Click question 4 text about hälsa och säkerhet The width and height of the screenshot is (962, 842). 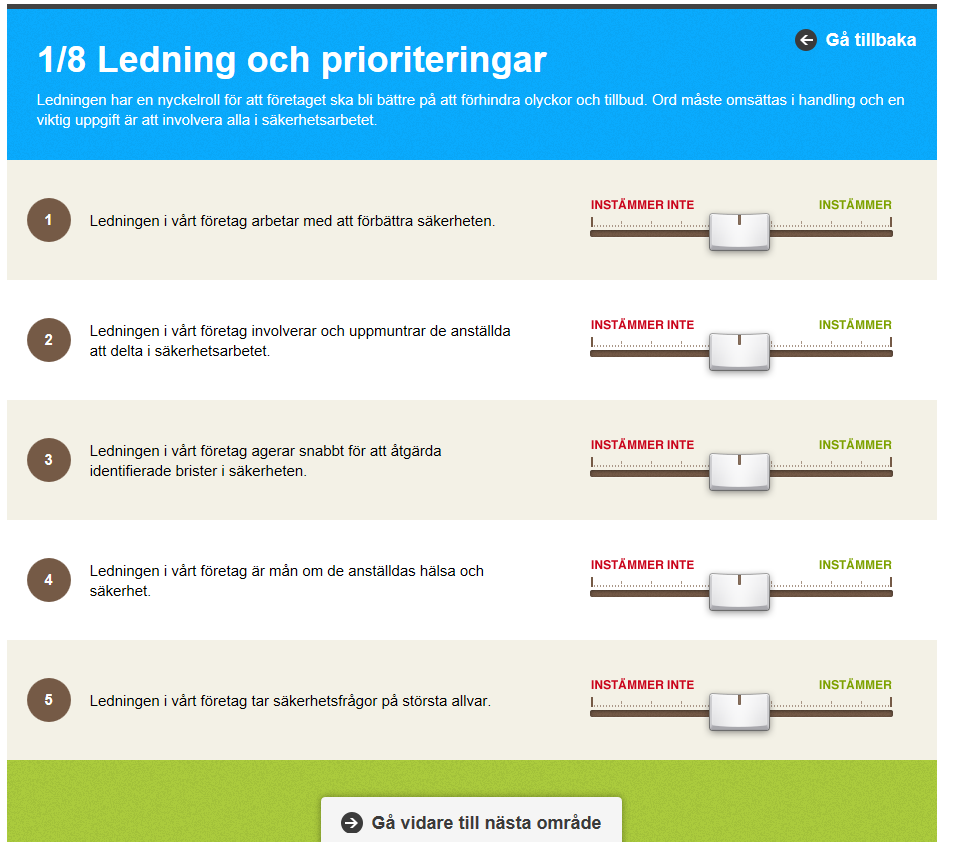tap(287, 581)
